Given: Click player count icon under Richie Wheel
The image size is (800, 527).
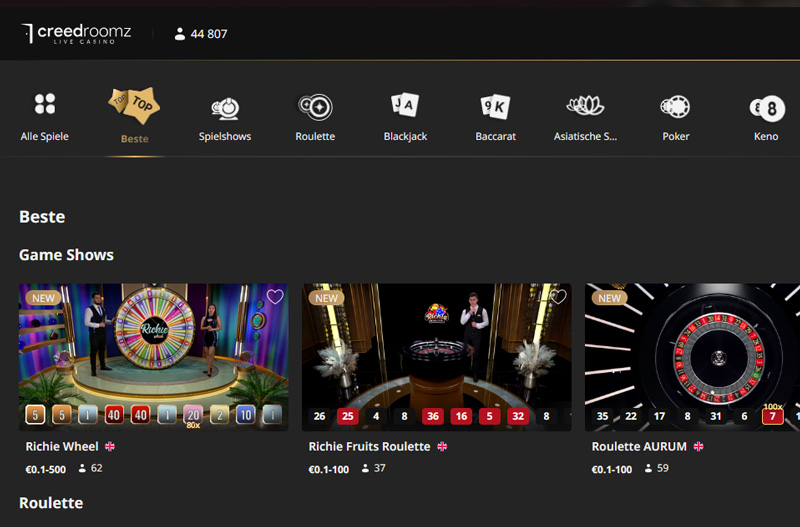Looking at the screenshot, I should point(82,468).
